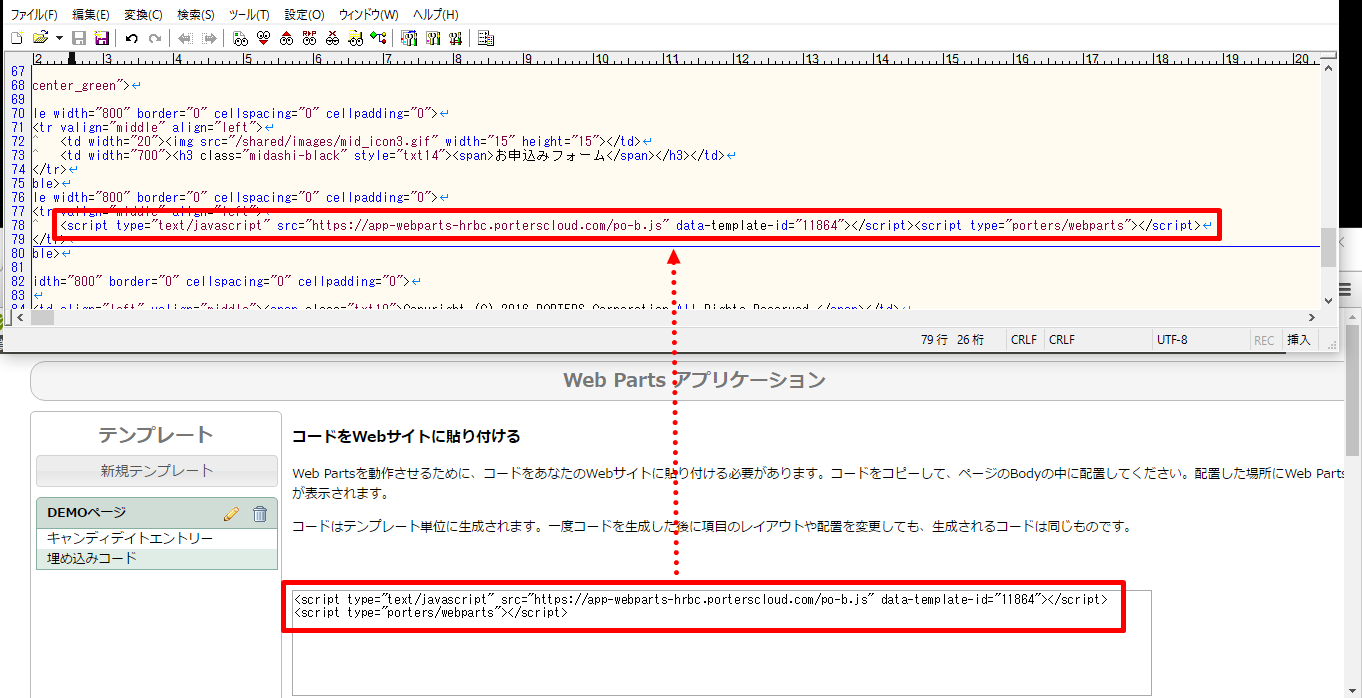Jump back with the left arrow icon
The height and width of the screenshot is (698, 1362).
185,38
